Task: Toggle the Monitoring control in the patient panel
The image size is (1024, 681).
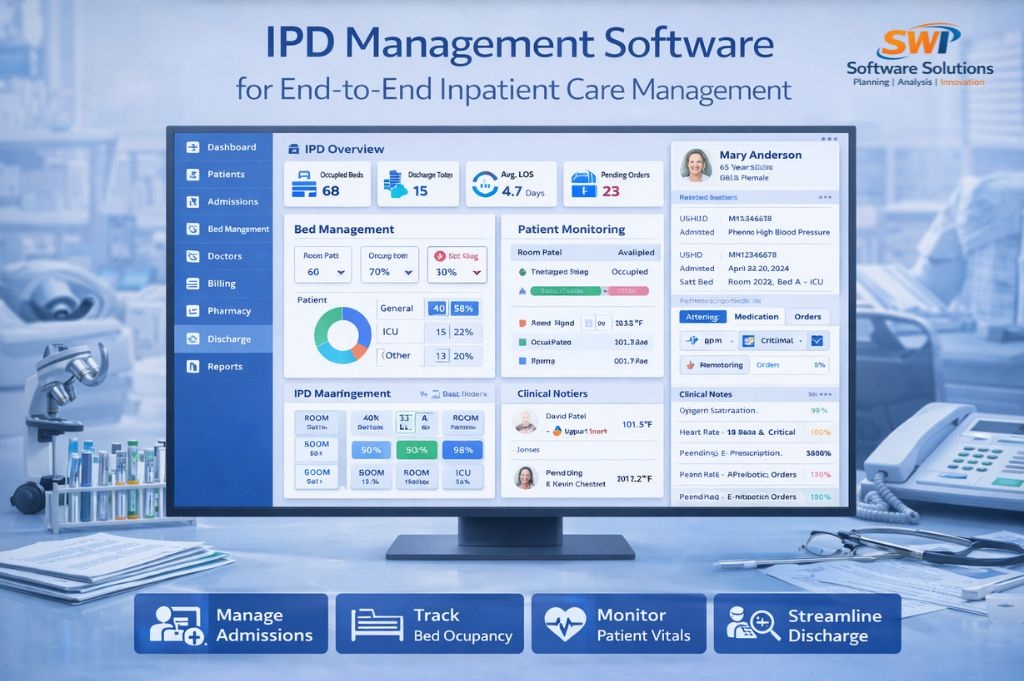Action: (714, 364)
